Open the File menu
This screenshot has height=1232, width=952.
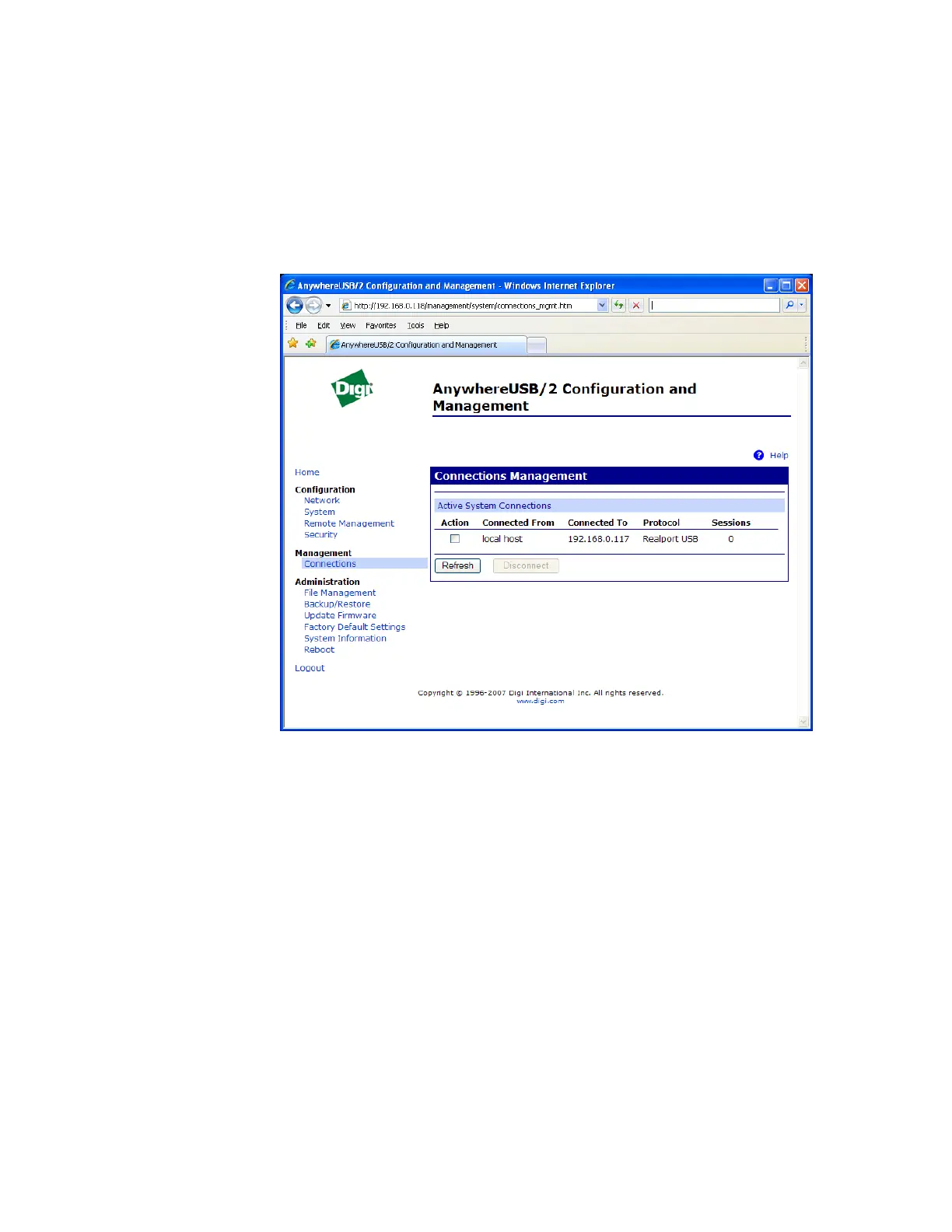(x=301, y=326)
